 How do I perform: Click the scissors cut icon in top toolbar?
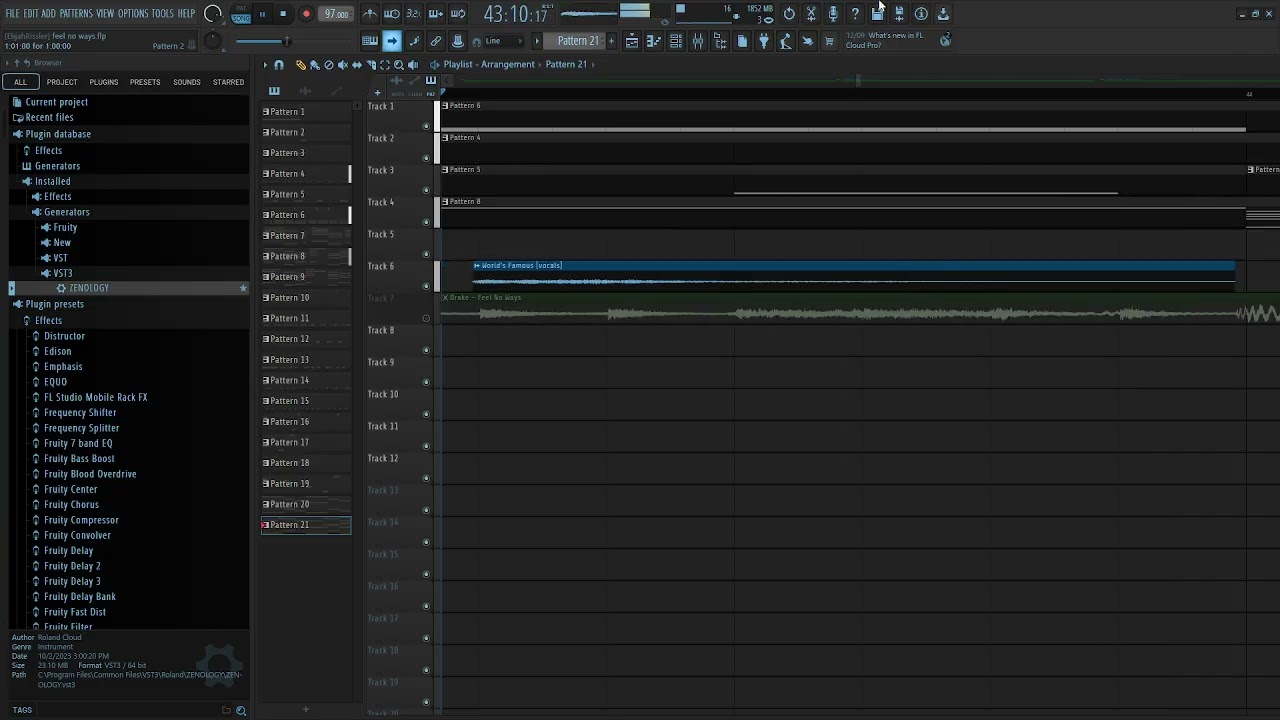811,14
